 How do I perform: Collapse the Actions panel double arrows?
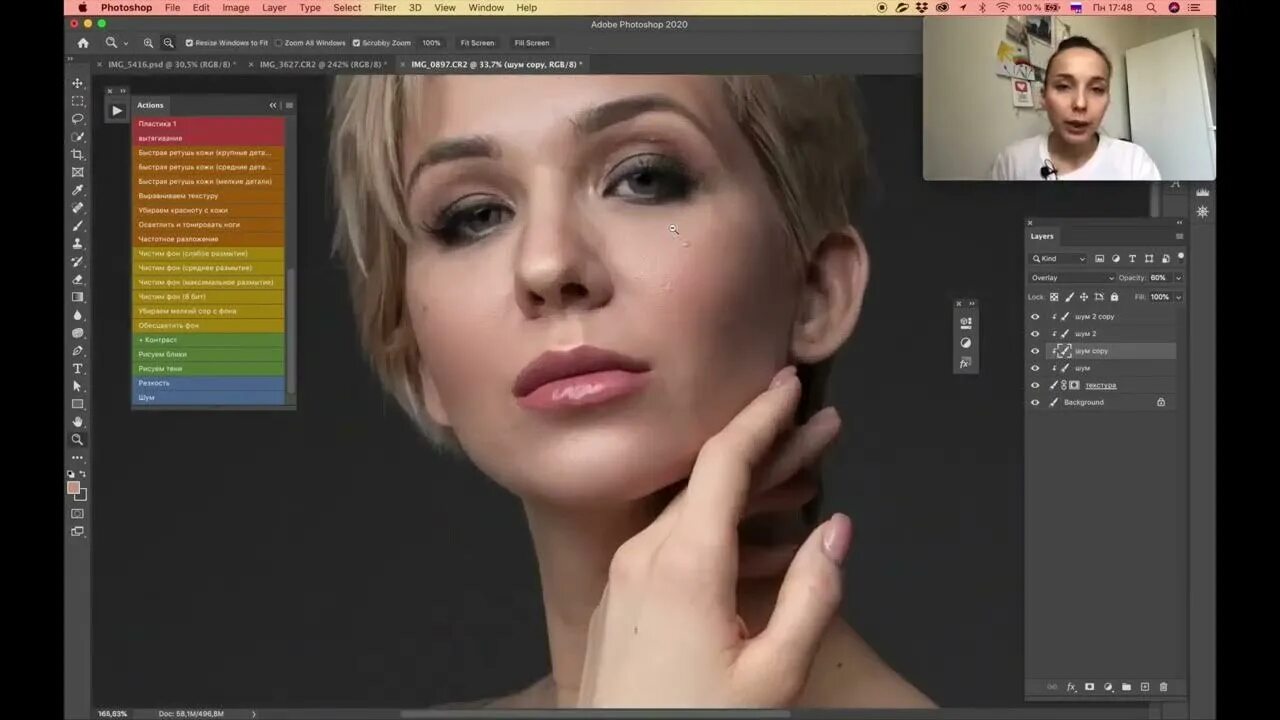pos(273,105)
